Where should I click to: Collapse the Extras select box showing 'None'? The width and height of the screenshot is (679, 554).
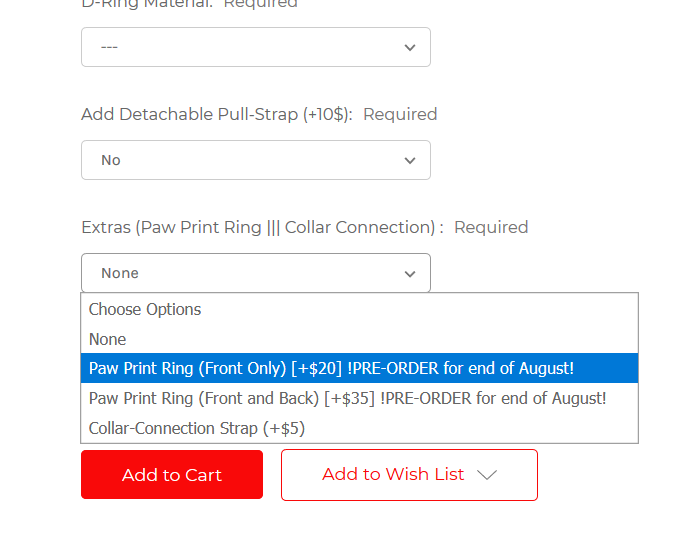tap(255, 273)
